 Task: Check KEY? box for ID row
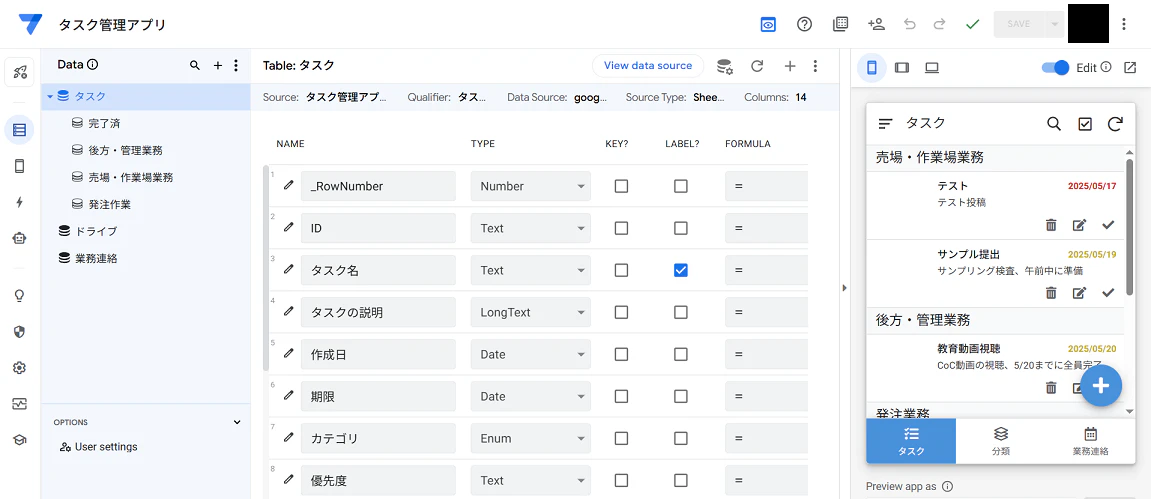[621, 228]
